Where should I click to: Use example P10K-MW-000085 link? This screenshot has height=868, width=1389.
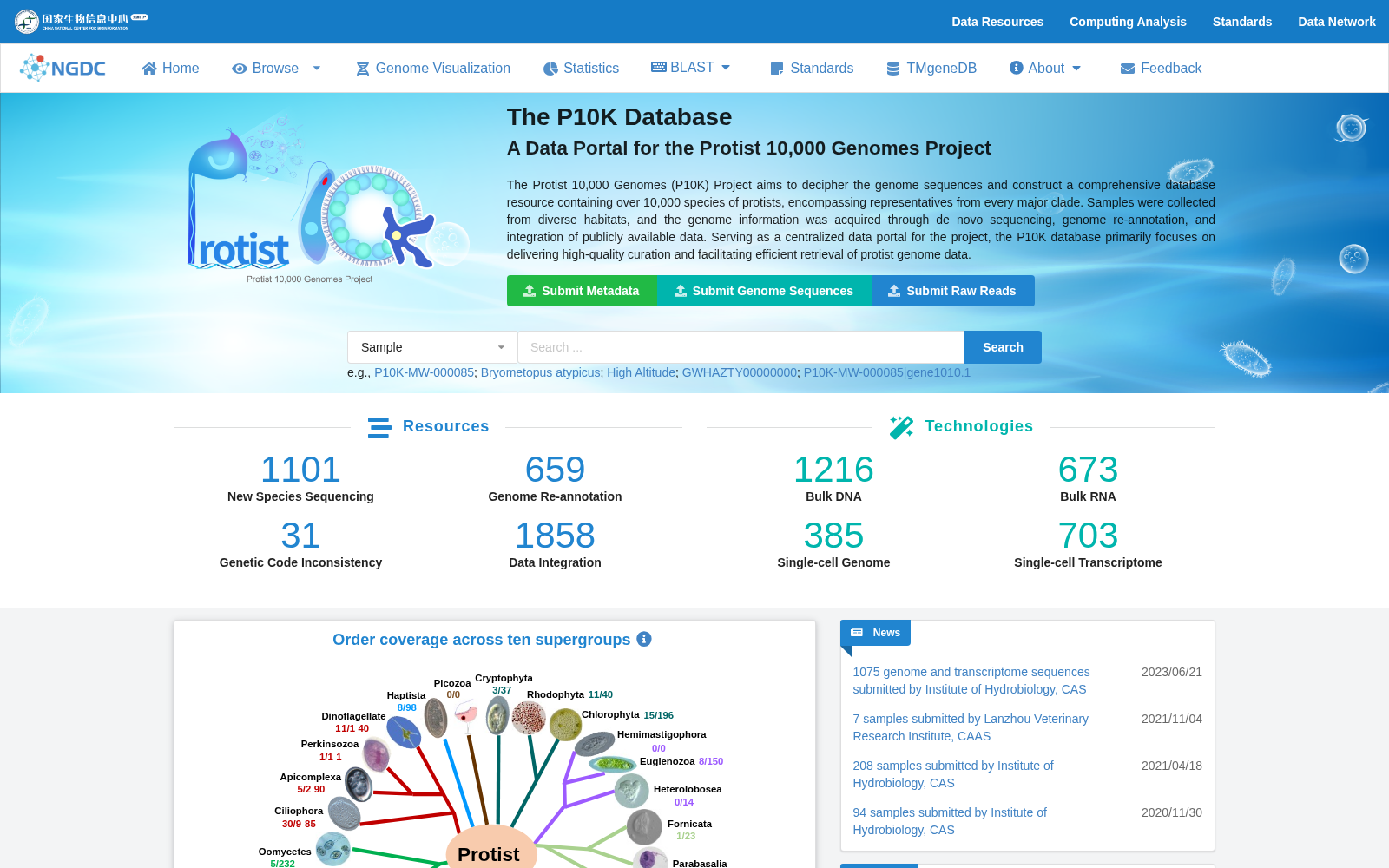pyautogui.click(x=425, y=372)
